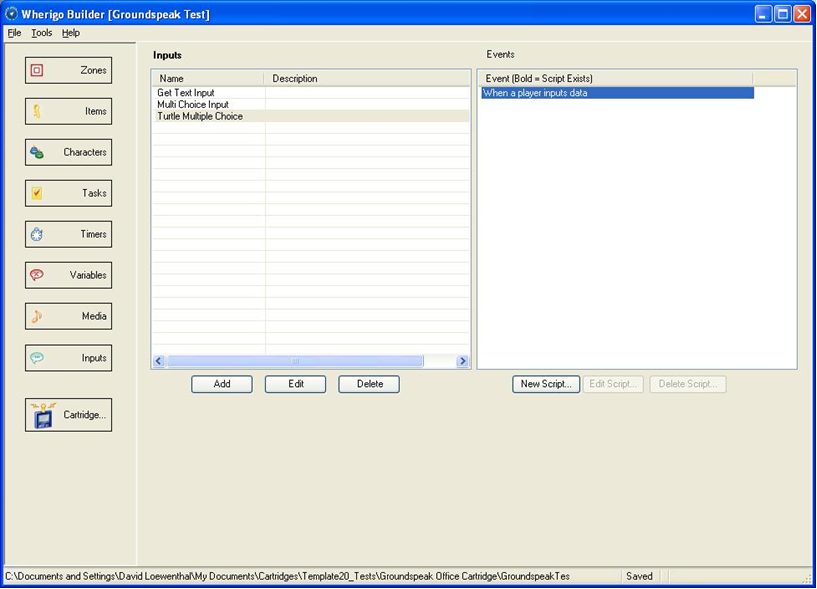The height and width of the screenshot is (589, 817).
Task: Click the Add input button
Action: [222, 384]
